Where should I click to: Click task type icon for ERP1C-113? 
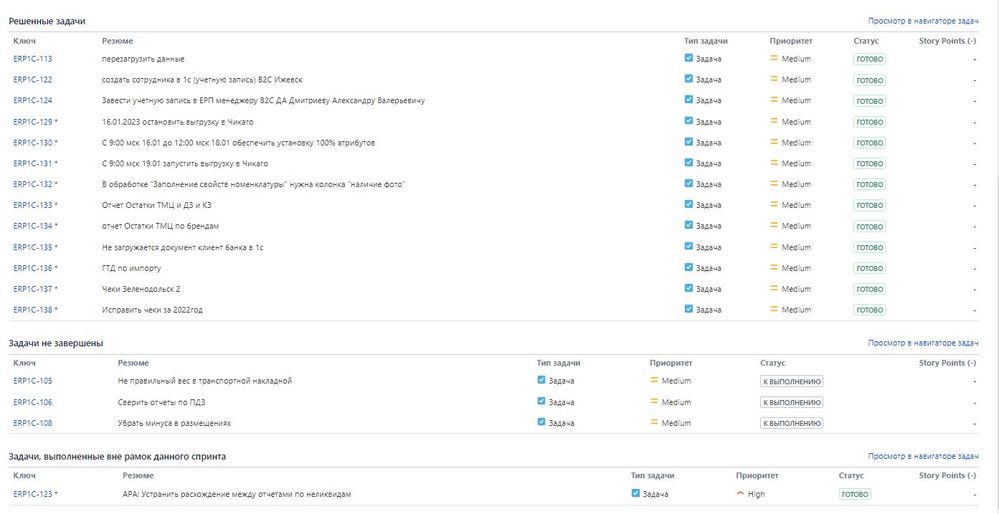[688, 57]
